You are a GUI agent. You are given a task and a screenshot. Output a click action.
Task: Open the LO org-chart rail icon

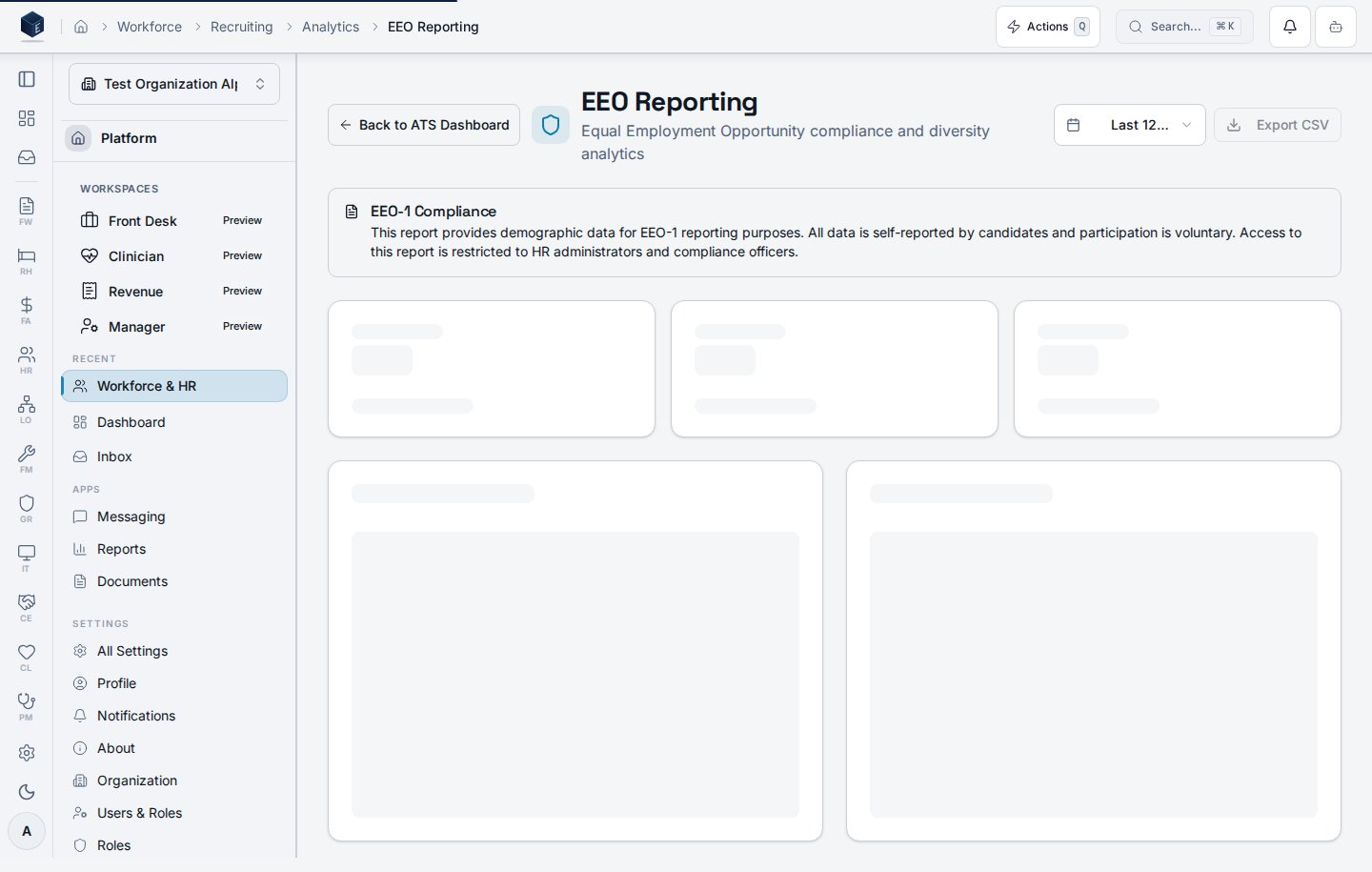[x=27, y=409]
